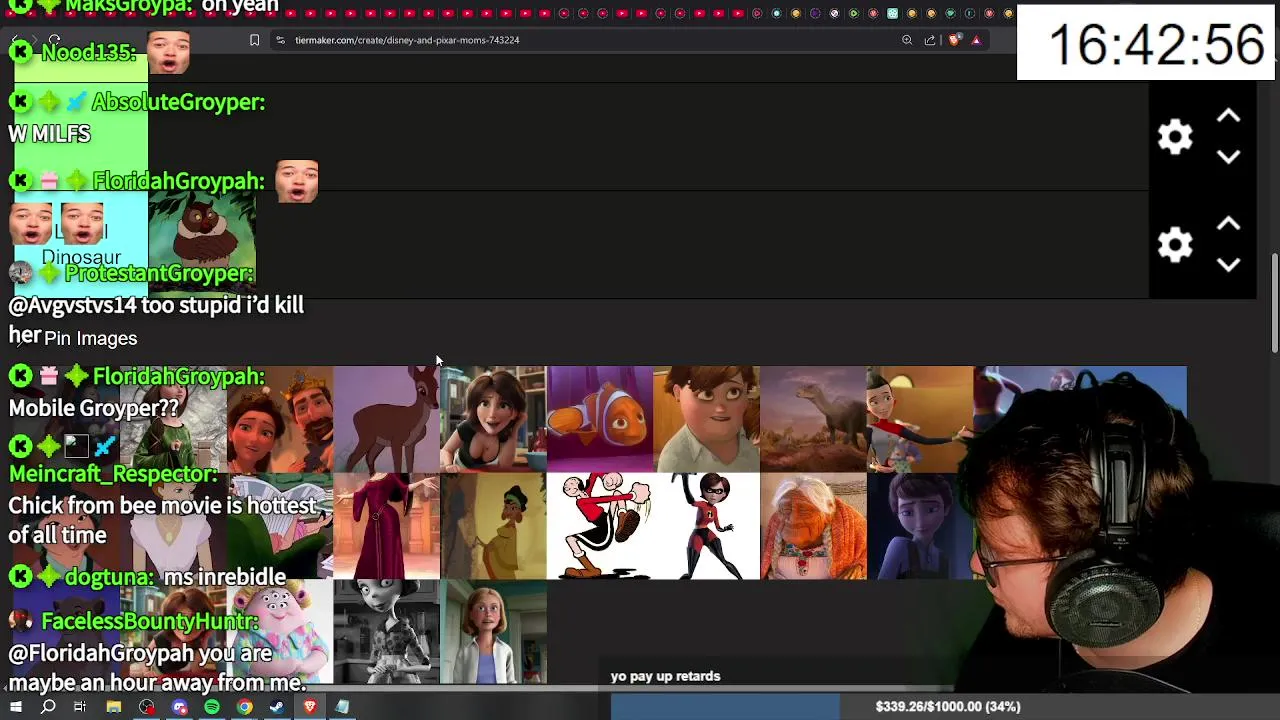This screenshot has width=1280, height=720.
Task: Select the Tiana's mom yellow dress image
Action: 493,526
